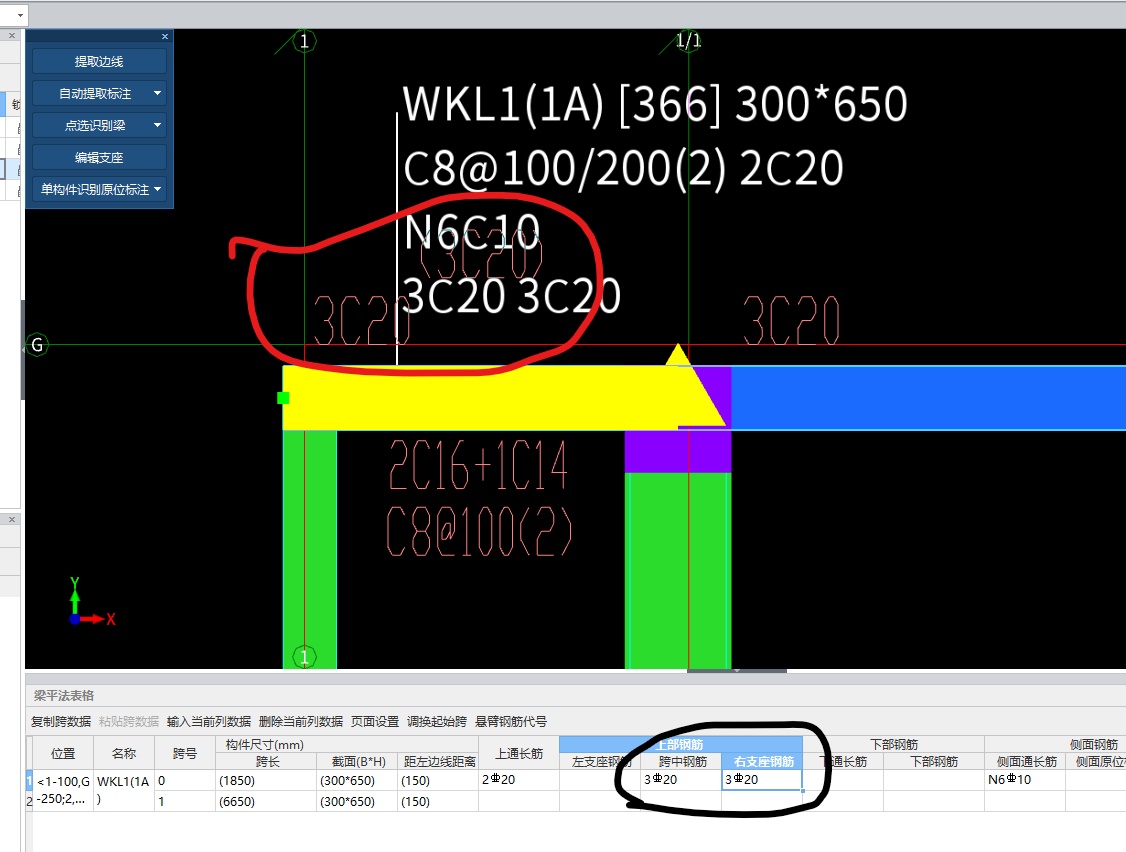This screenshot has width=1126, height=852.
Task: Select the 上通长筋 column header
Action: click(x=518, y=753)
